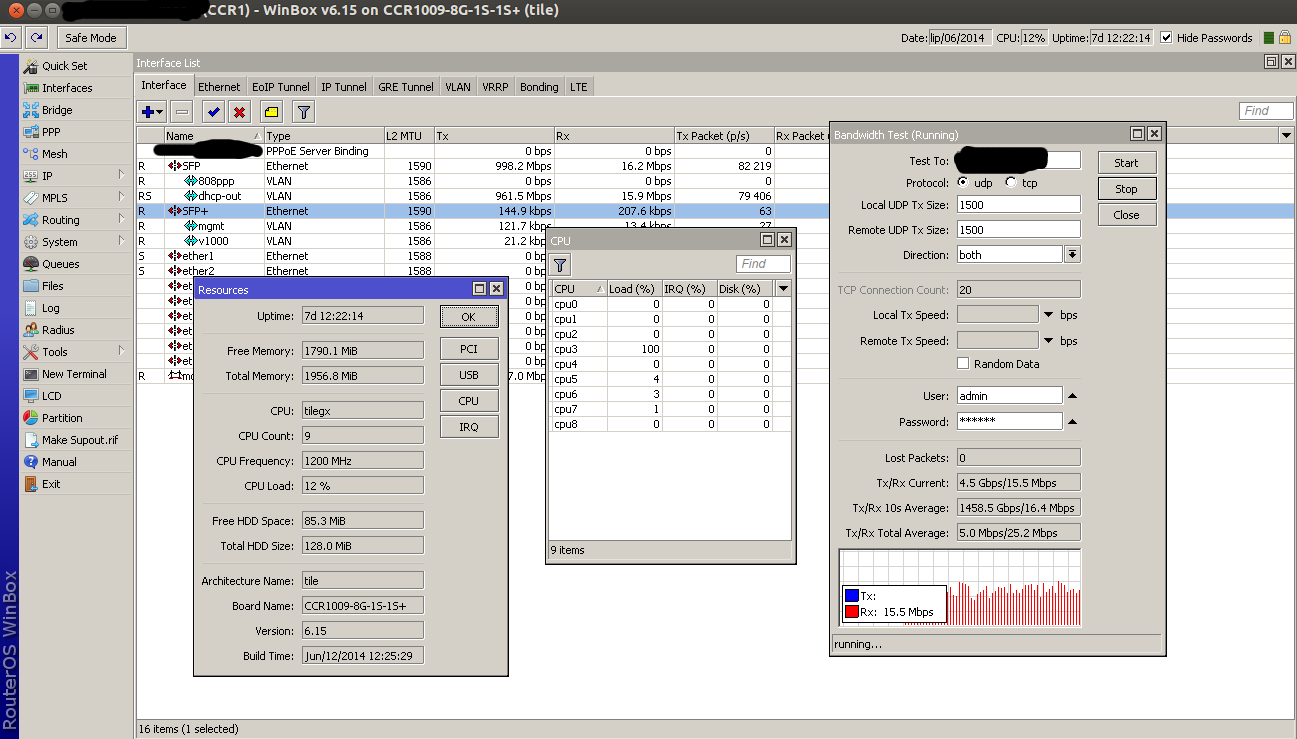Open Queues in the sidebar

point(61,264)
